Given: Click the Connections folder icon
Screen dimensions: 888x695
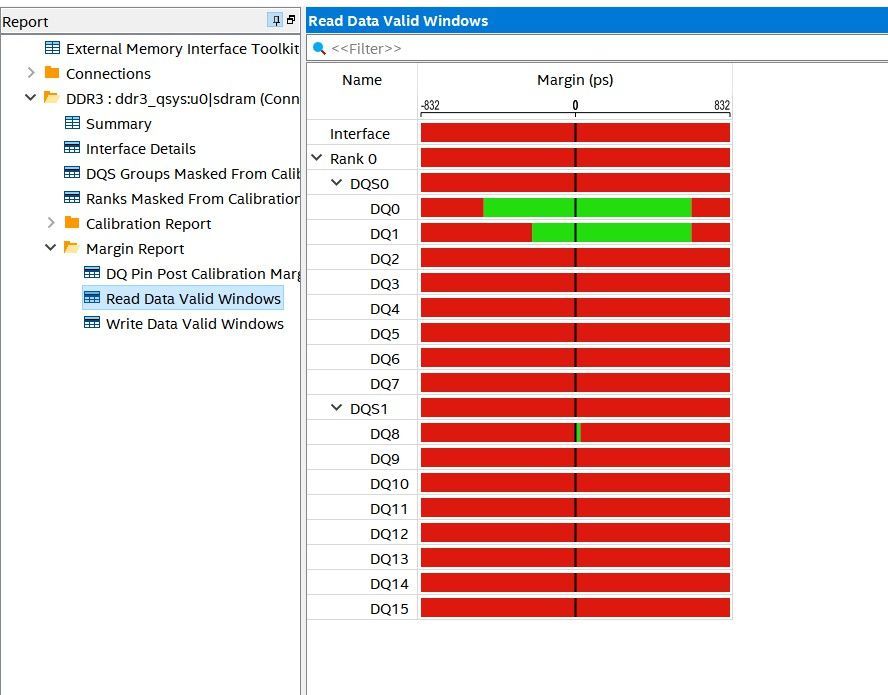Looking at the screenshot, I should 52,73.
